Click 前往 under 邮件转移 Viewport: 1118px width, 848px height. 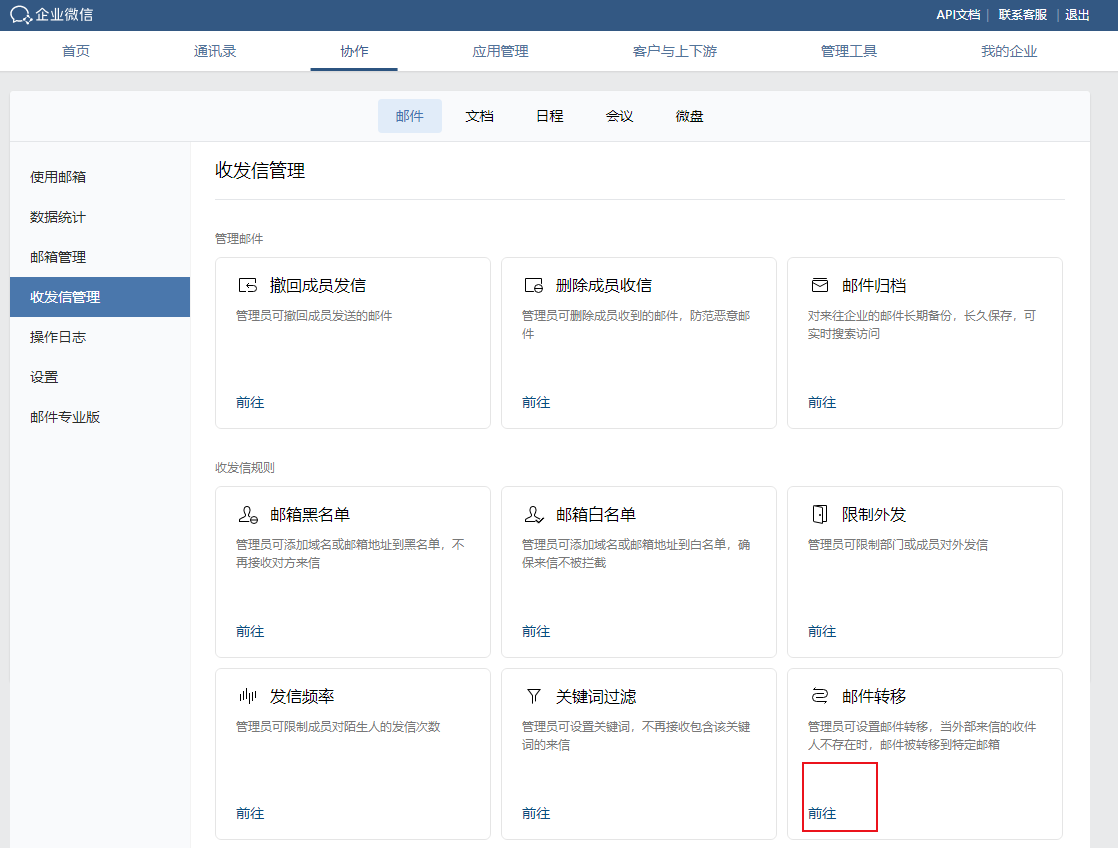[822, 814]
